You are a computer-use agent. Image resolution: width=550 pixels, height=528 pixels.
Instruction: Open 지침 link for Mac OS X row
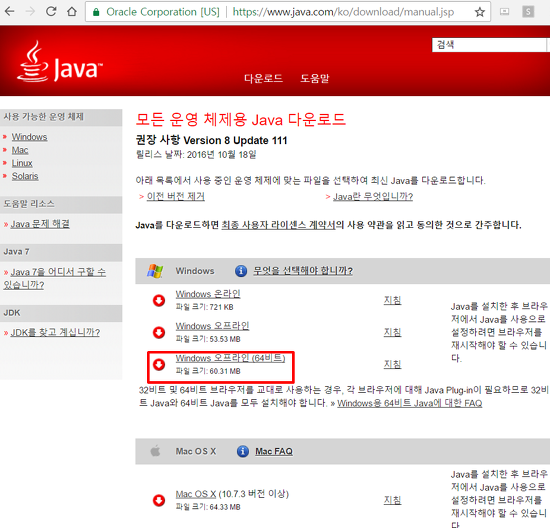click(x=393, y=500)
